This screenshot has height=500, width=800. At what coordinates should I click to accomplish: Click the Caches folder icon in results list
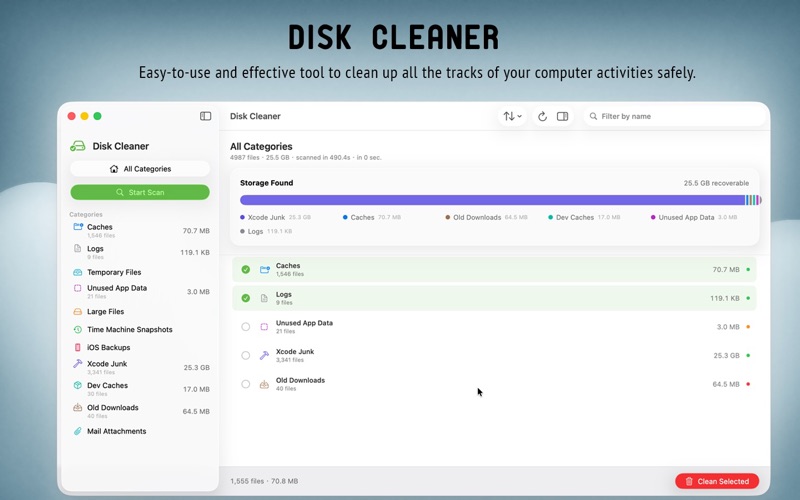(x=264, y=269)
